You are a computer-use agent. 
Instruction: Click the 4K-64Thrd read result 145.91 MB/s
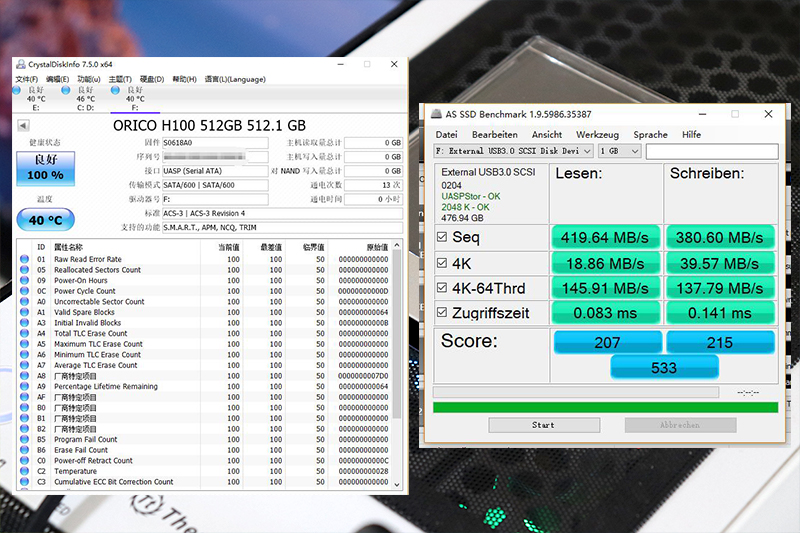tap(605, 288)
